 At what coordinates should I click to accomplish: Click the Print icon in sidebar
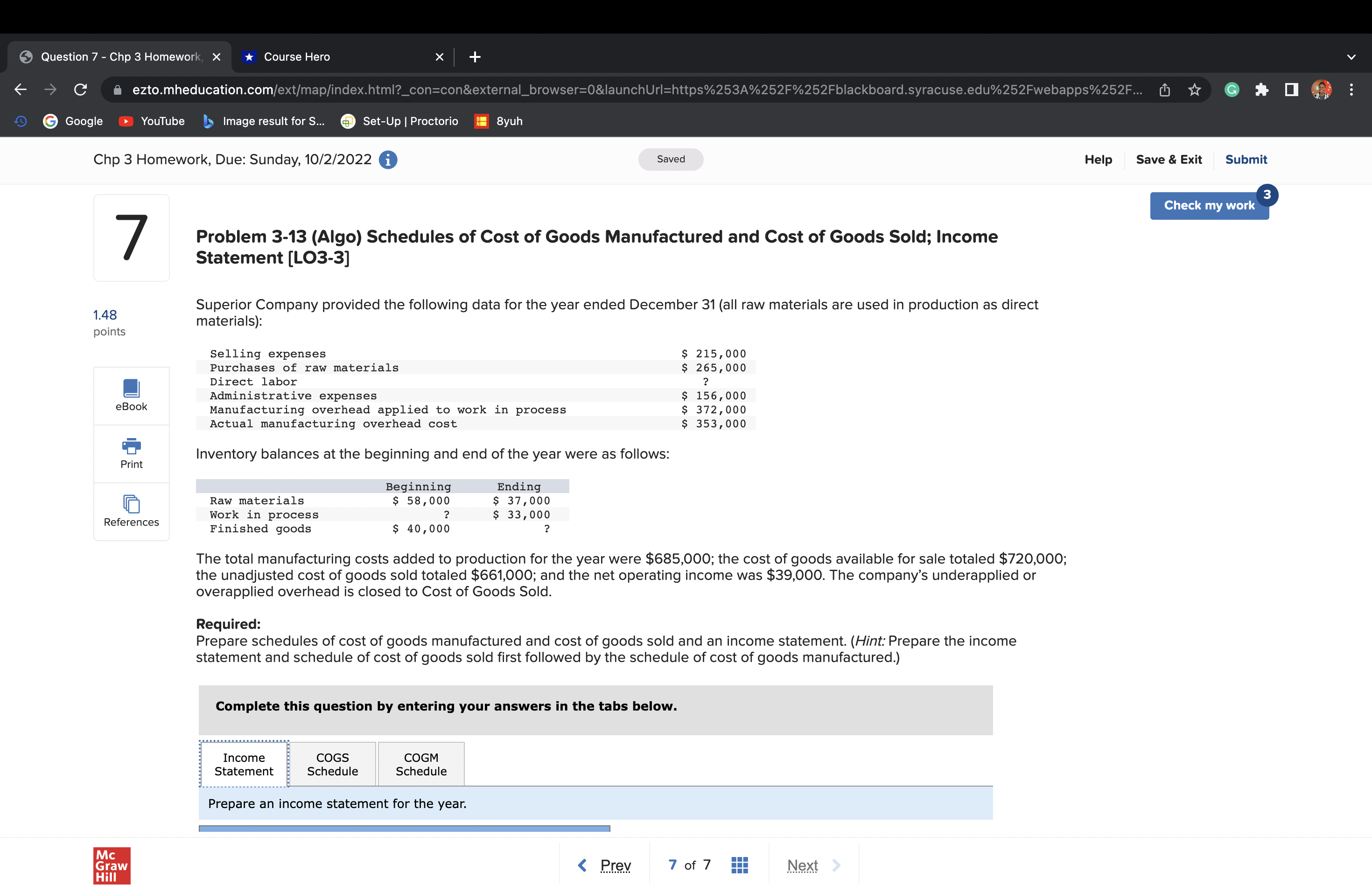point(131,453)
